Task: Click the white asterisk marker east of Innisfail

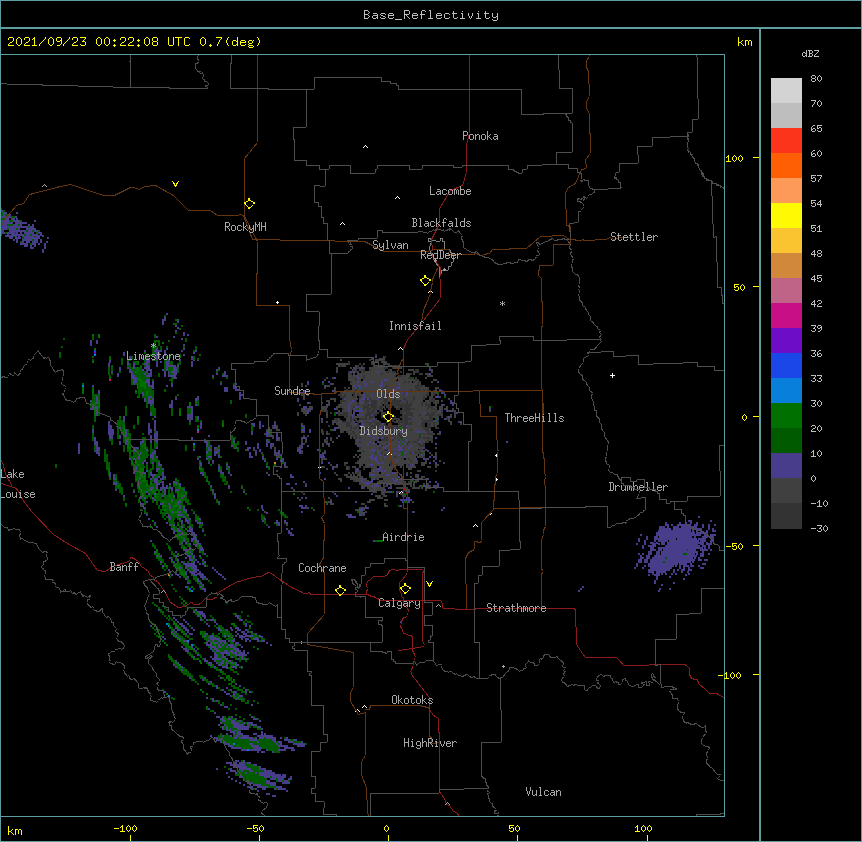Action: pos(502,303)
